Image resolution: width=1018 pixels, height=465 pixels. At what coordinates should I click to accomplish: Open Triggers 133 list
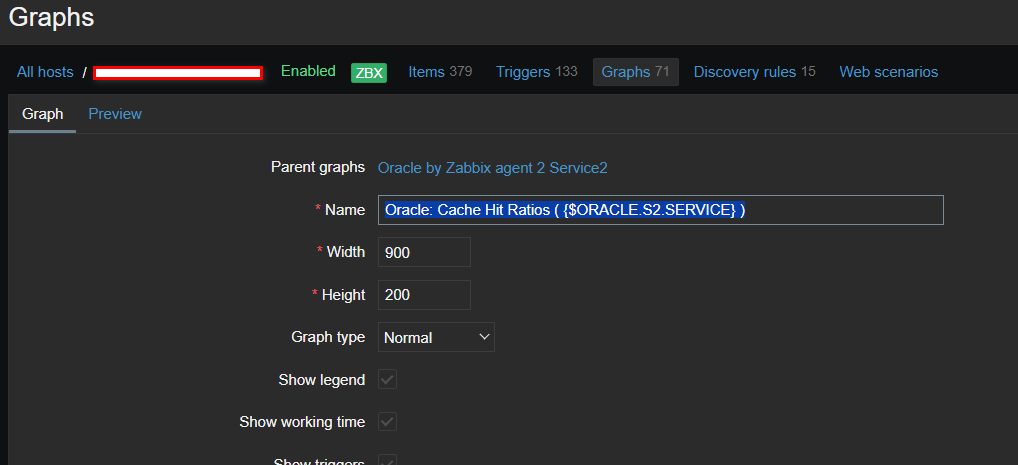click(536, 72)
